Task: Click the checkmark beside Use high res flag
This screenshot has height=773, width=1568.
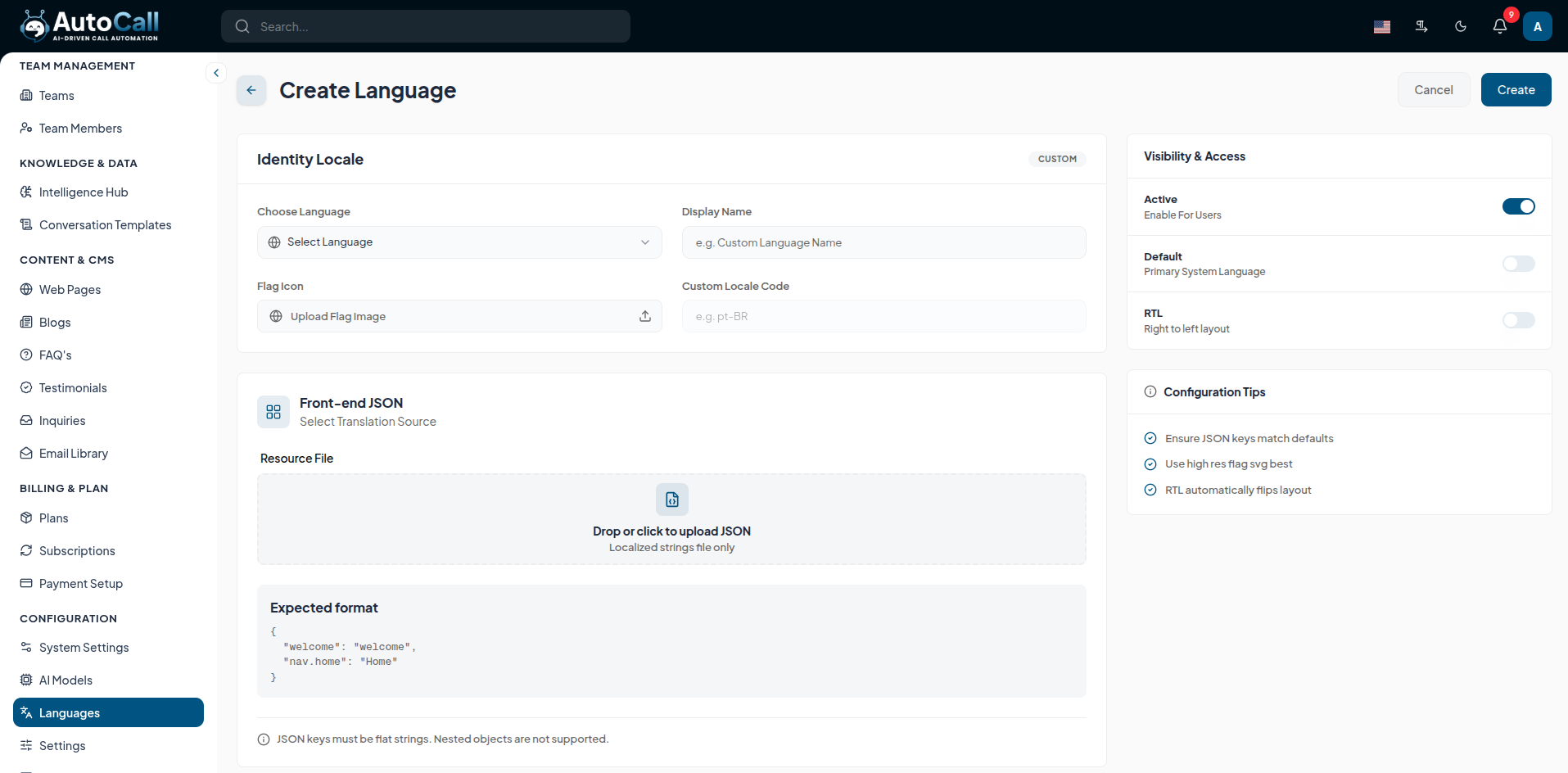Action: coord(1150,464)
